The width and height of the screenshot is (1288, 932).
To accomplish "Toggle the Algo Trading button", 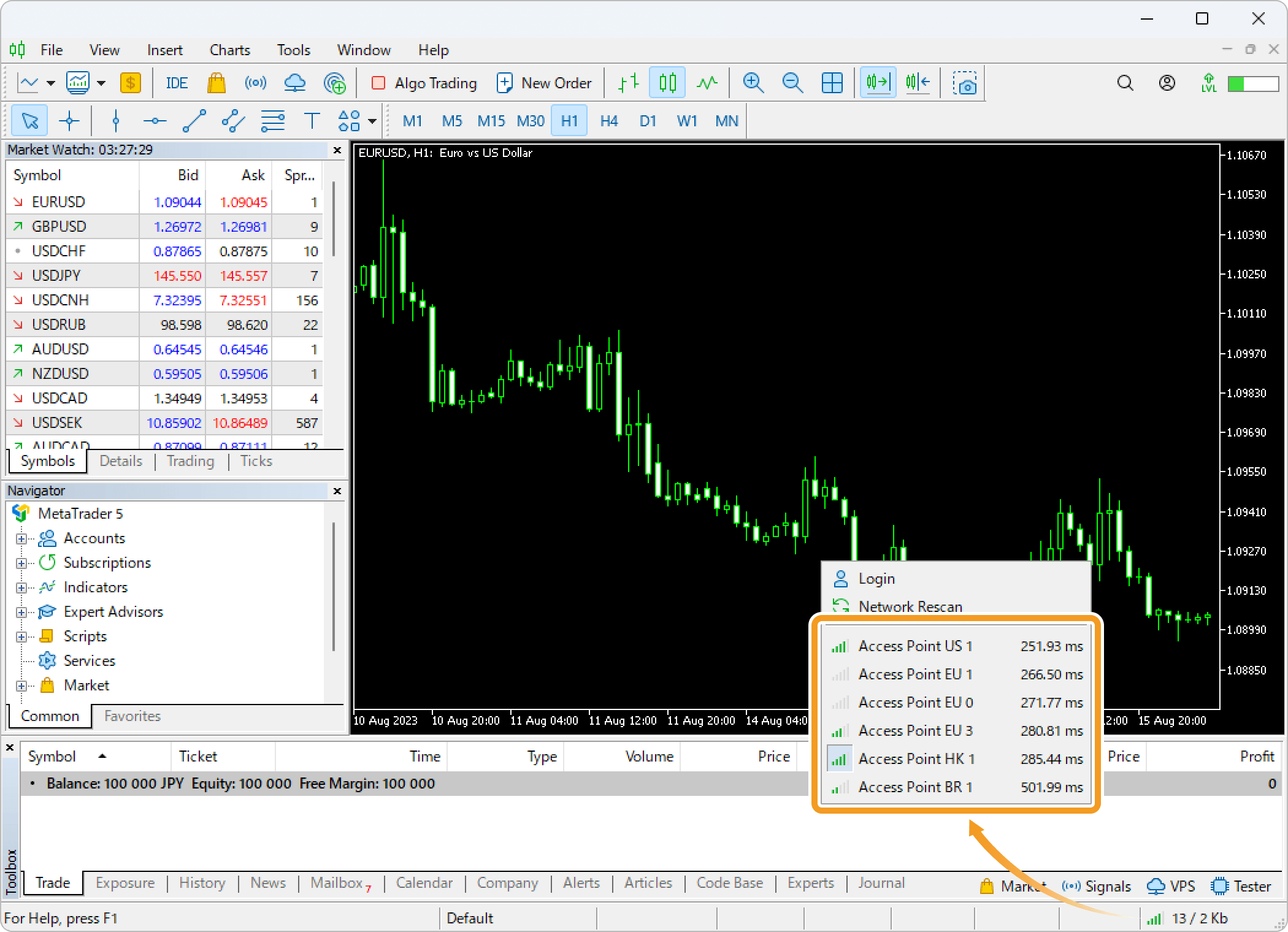I will pyautogui.click(x=424, y=83).
